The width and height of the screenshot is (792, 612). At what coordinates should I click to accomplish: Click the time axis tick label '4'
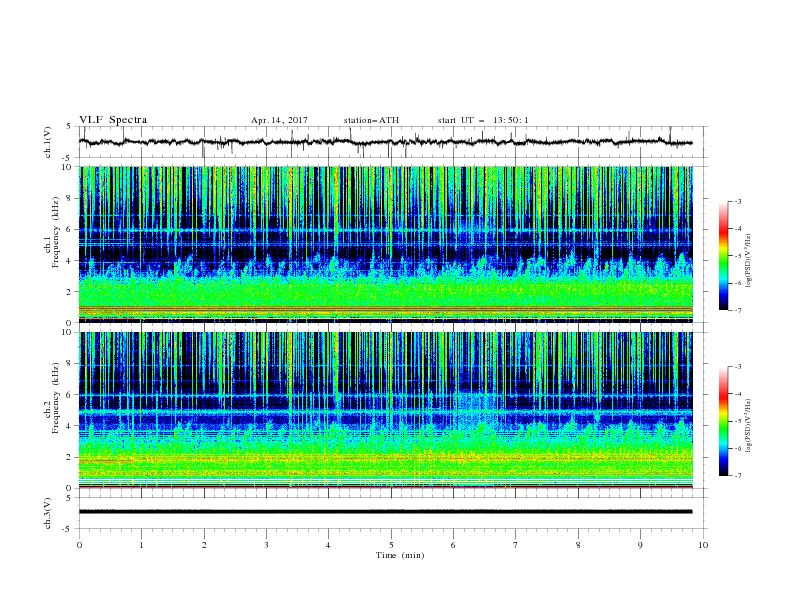[328, 545]
